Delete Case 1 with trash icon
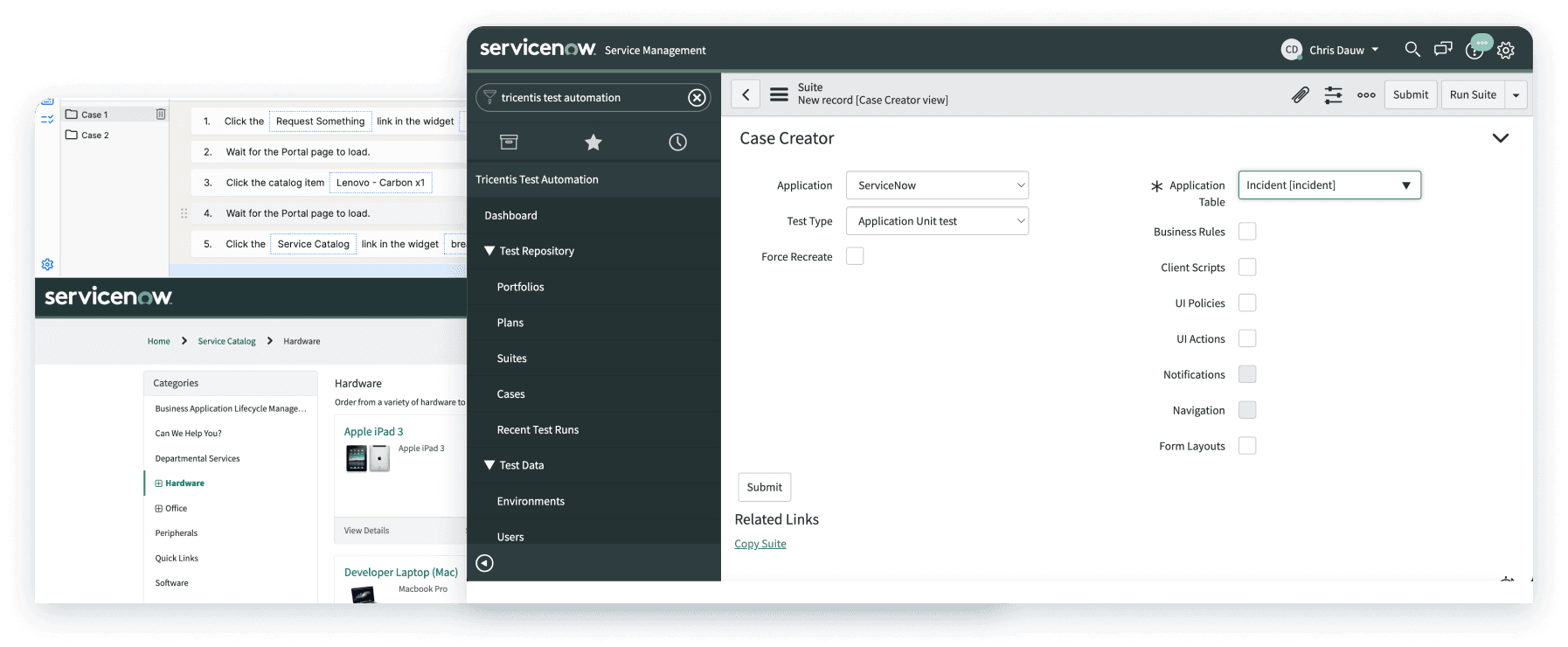The width and height of the screenshot is (1568, 647). (161, 114)
